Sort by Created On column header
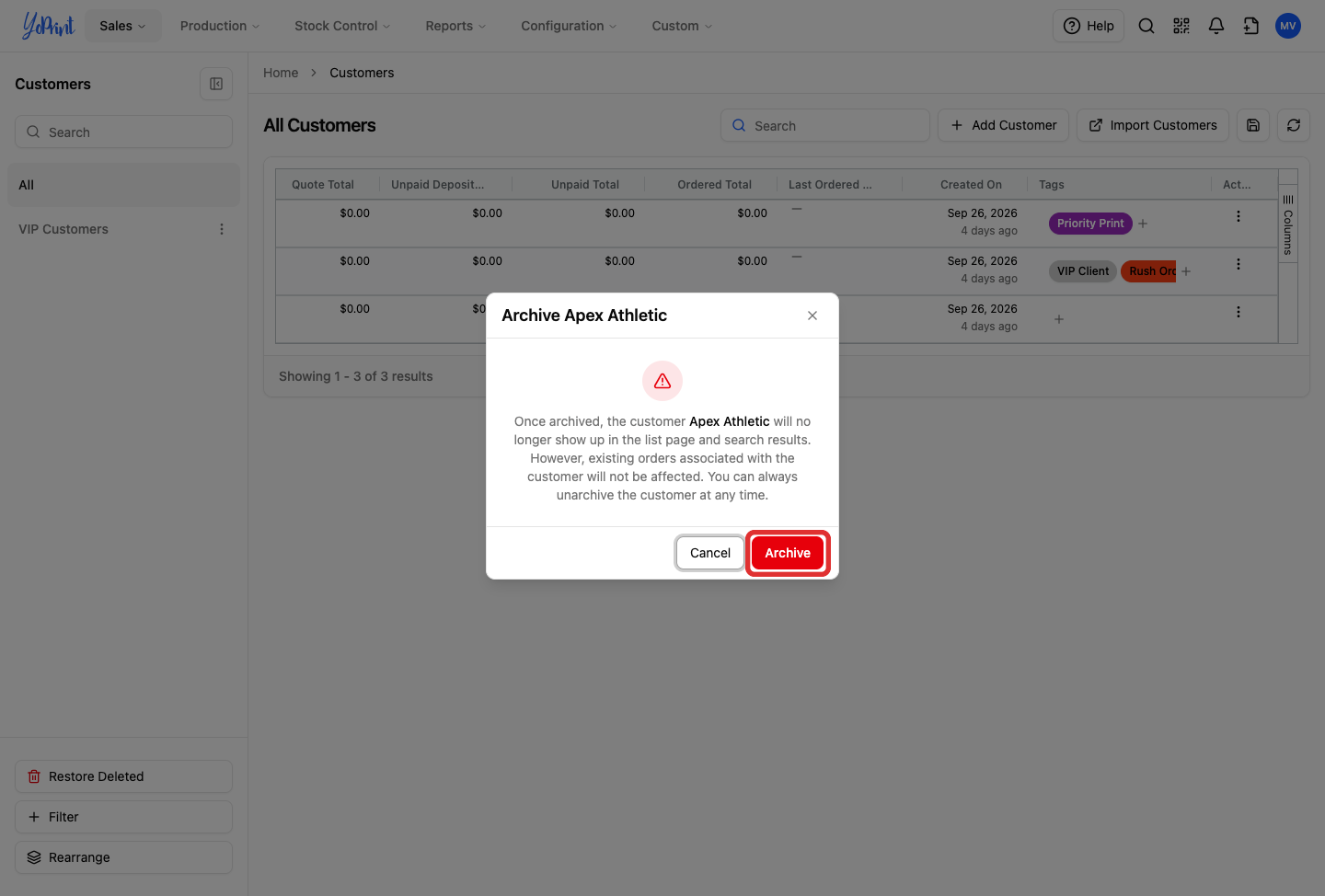The height and width of the screenshot is (896, 1325). pos(971,185)
